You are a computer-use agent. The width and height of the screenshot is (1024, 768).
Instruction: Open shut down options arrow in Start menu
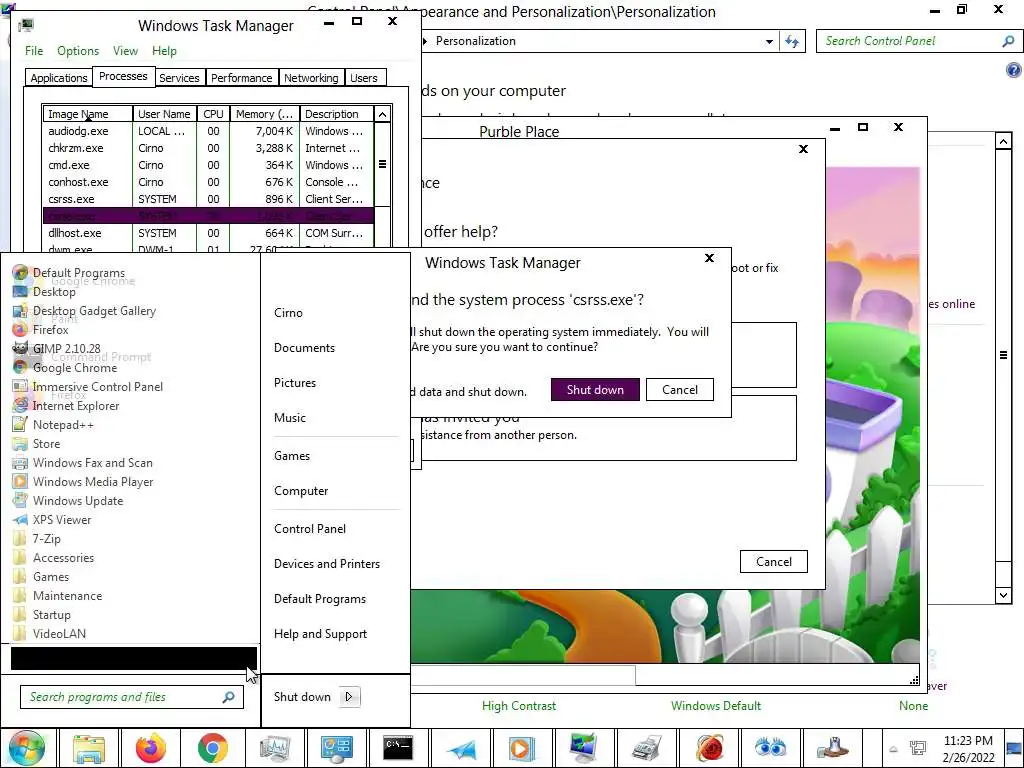click(349, 697)
